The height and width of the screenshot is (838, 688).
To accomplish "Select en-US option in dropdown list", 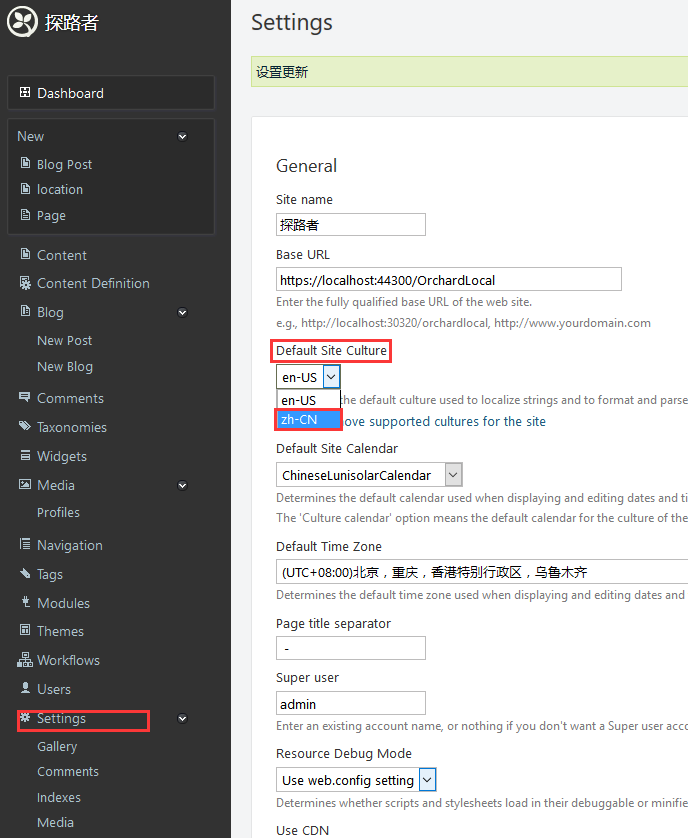I will click(308, 400).
